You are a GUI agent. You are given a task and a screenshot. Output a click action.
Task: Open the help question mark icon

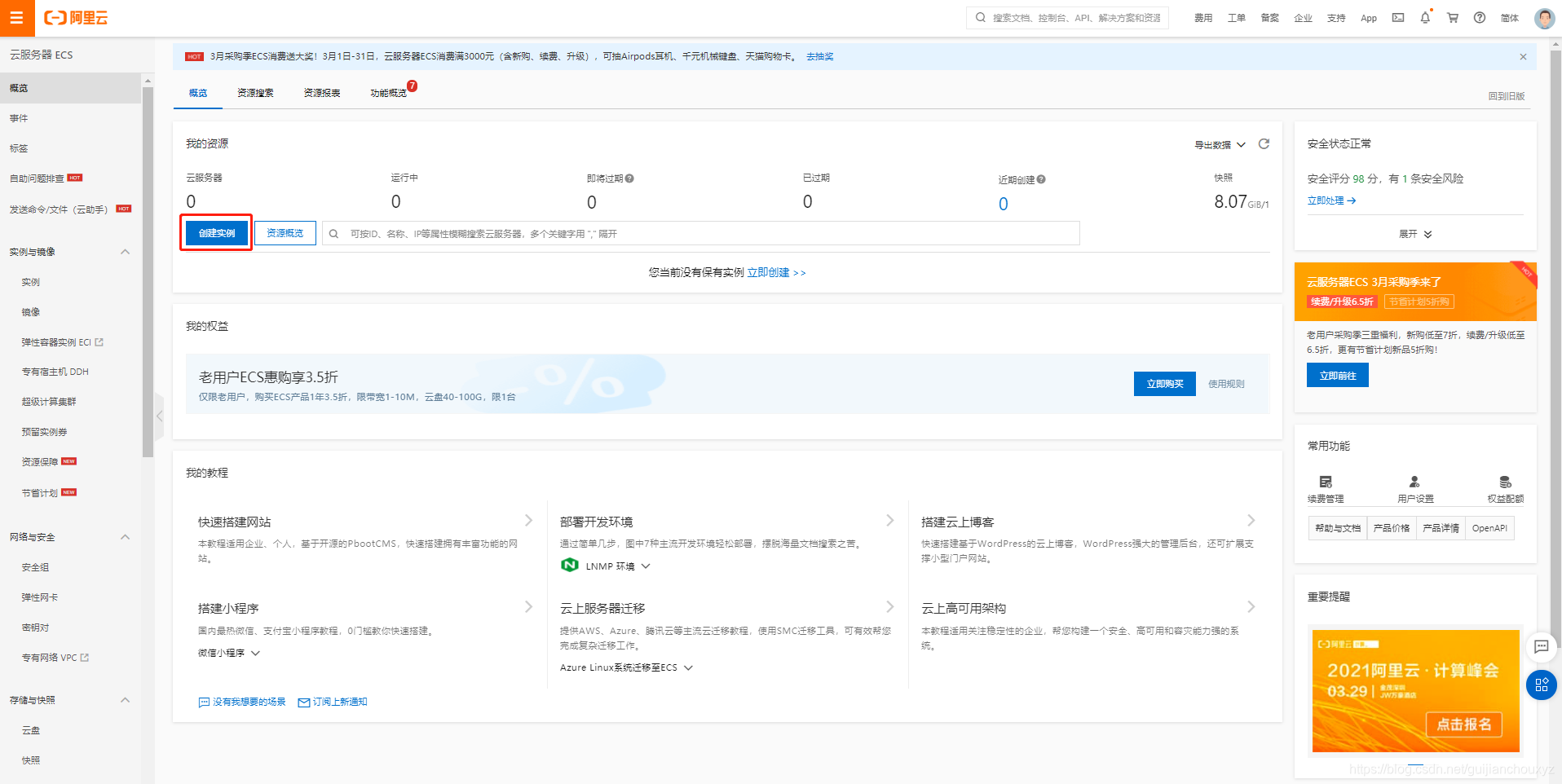coord(1480,18)
